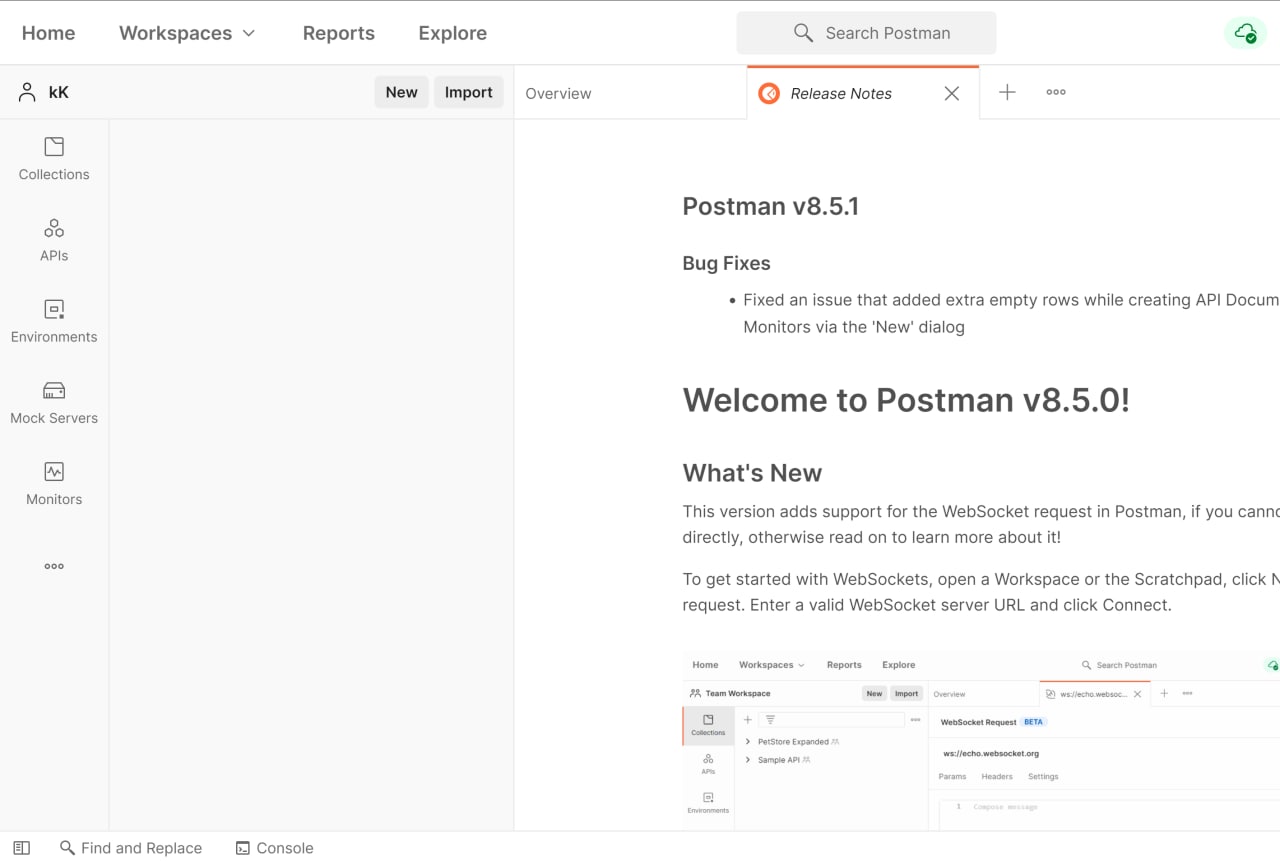This screenshot has height=861, width=1280.
Task: Click the New button
Action: click(x=402, y=92)
